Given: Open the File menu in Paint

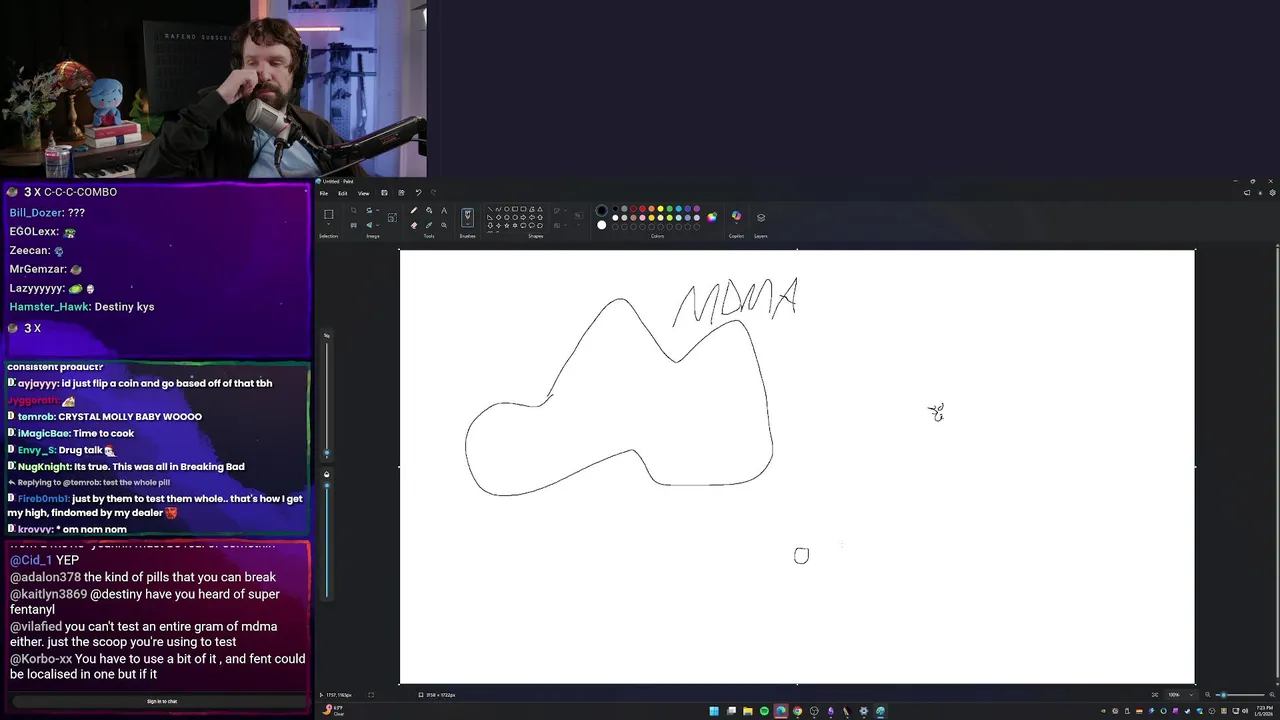Looking at the screenshot, I should pyautogui.click(x=323, y=193).
